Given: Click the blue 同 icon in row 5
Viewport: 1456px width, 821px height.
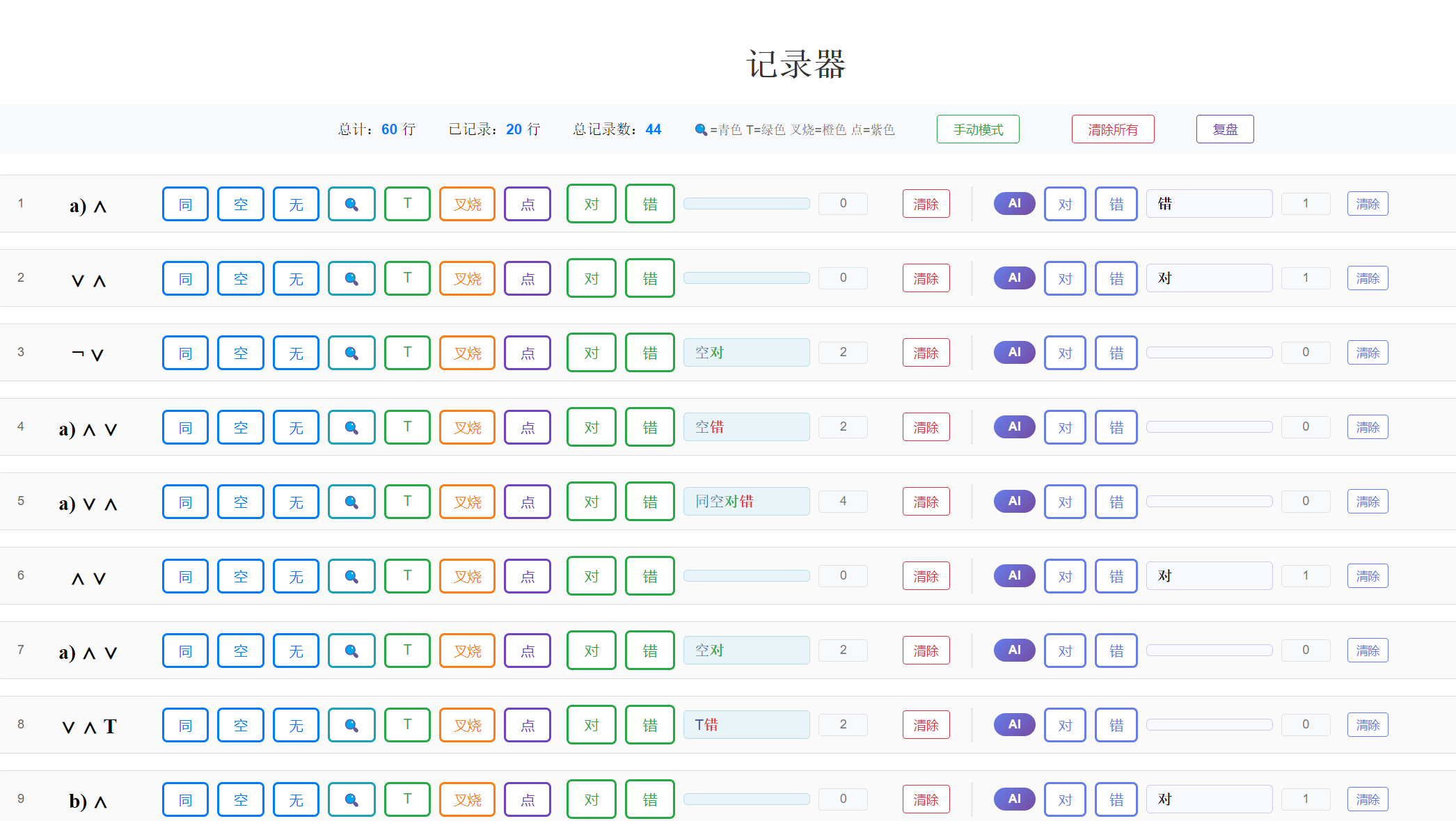Looking at the screenshot, I should 184,501.
